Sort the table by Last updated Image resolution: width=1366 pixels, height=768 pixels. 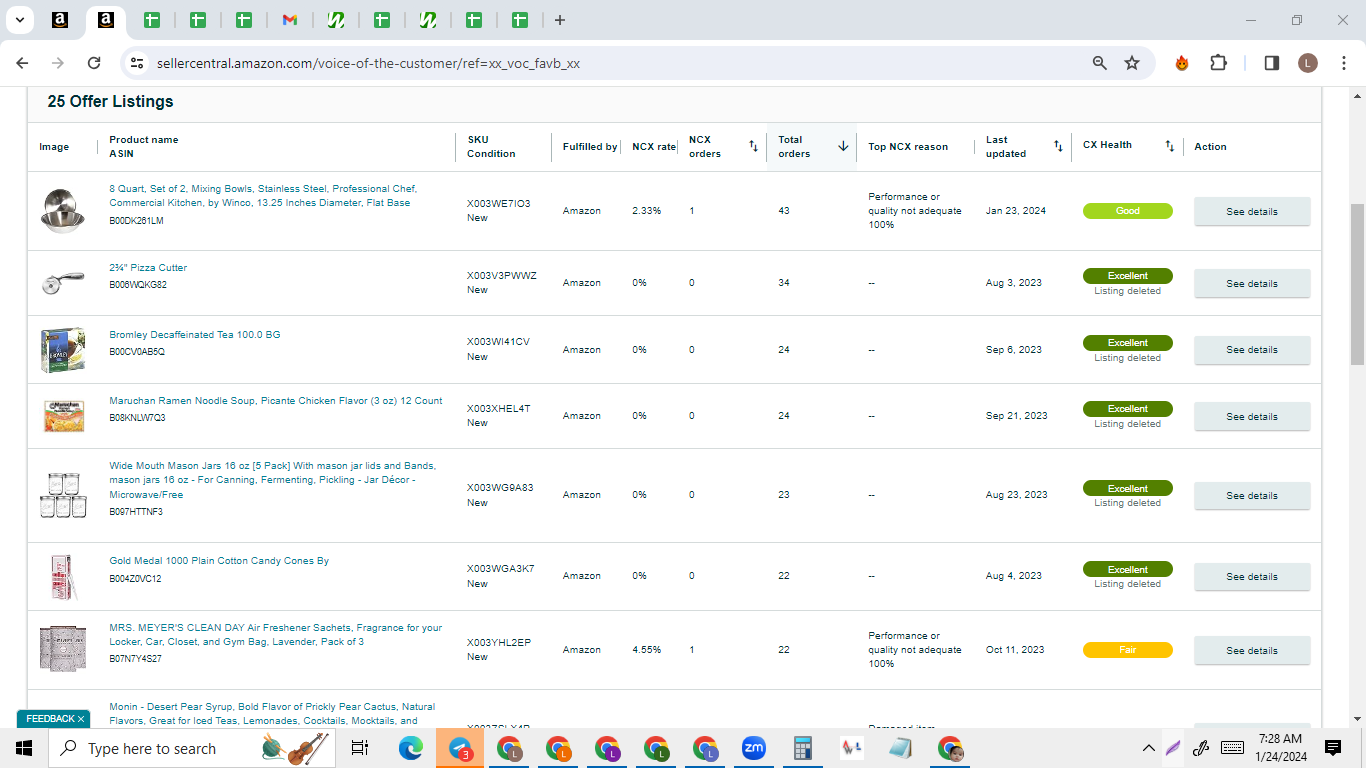[x=1058, y=146]
